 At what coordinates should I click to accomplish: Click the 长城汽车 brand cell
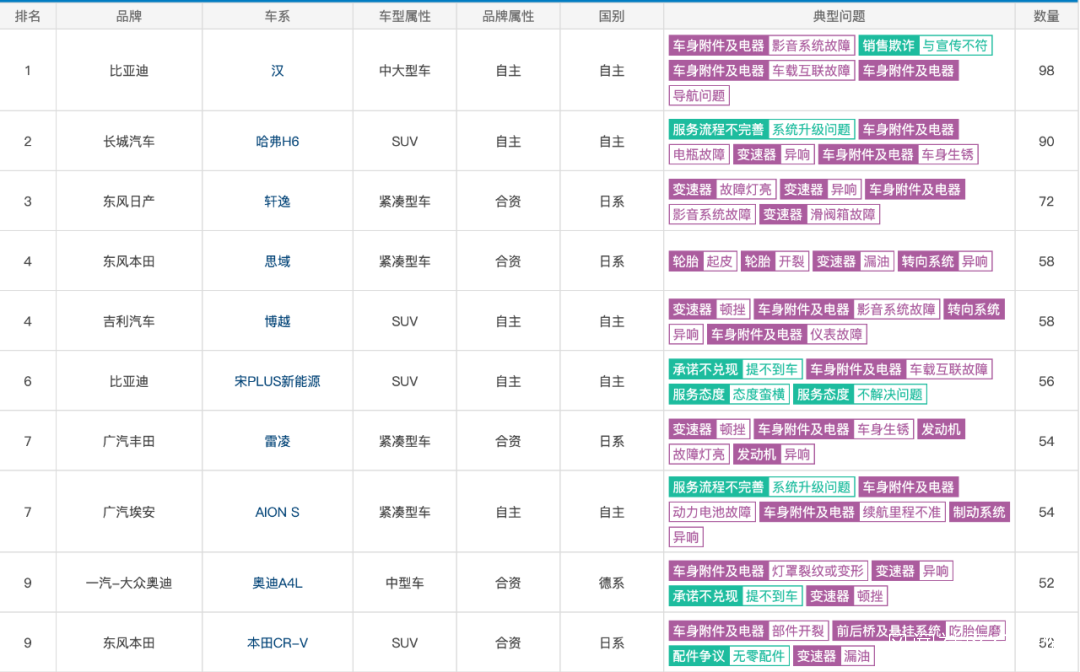[x=129, y=142]
